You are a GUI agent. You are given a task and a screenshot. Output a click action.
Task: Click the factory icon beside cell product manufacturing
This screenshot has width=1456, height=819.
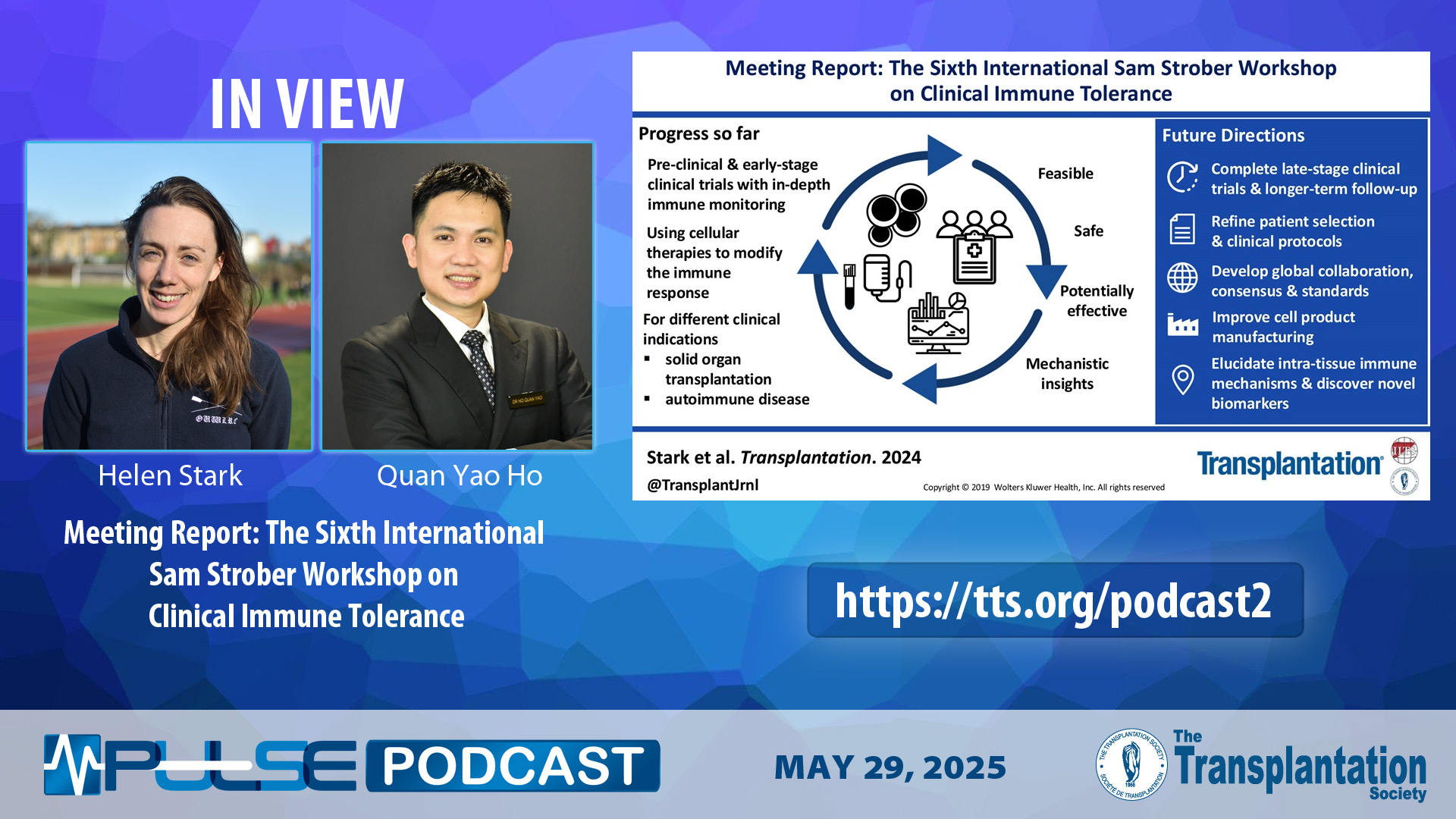pyautogui.click(x=1182, y=325)
